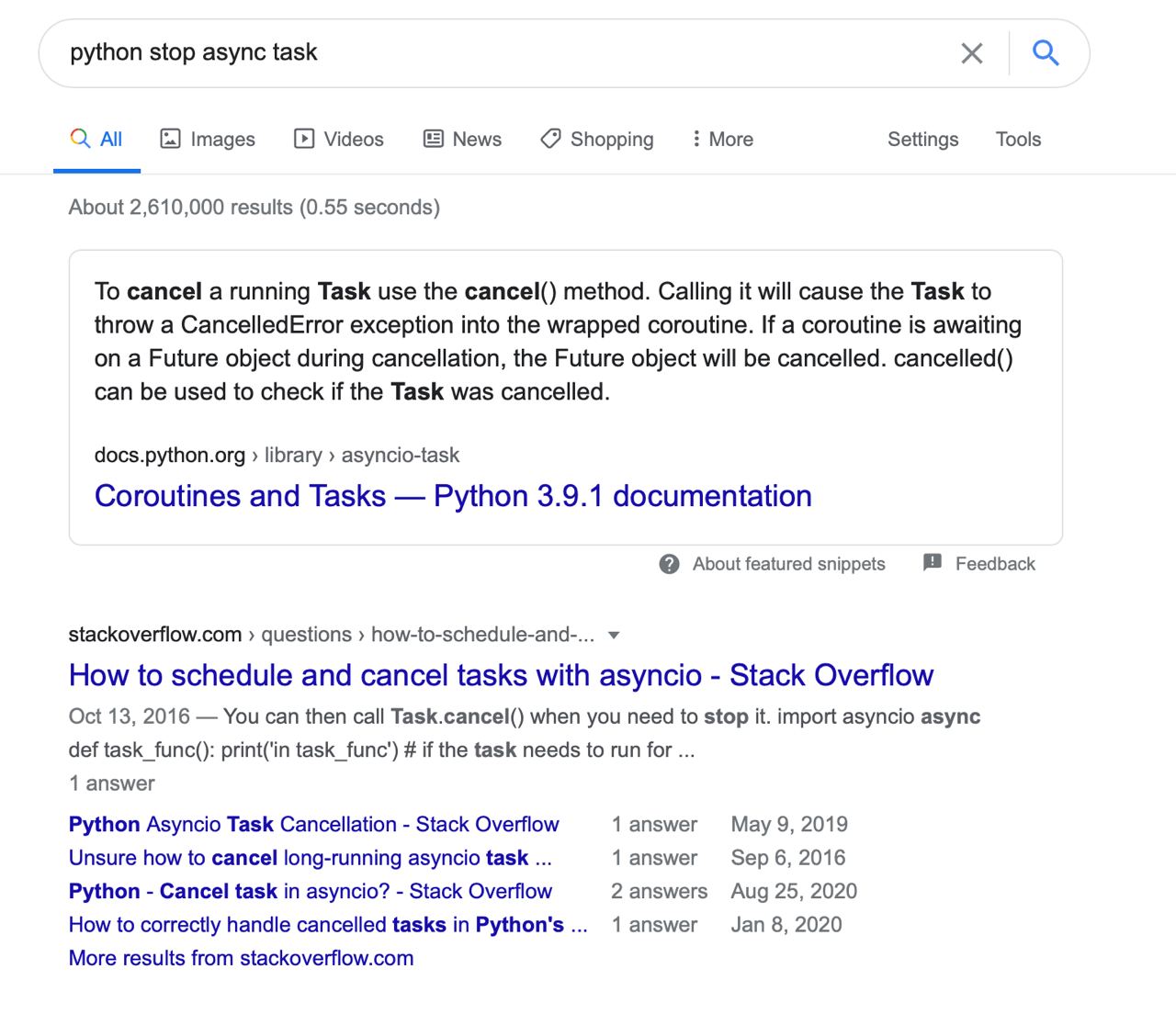The image size is (1176, 1014).
Task: Open How to schedule and cancel tasks result
Action: coord(501,675)
